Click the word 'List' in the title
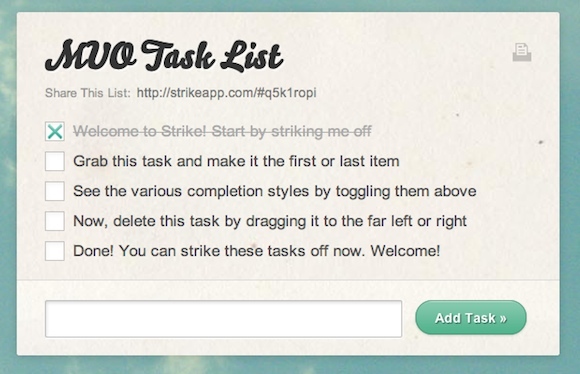Image resolution: width=580 pixels, height=374 pixels. click(x=252, y=56)
